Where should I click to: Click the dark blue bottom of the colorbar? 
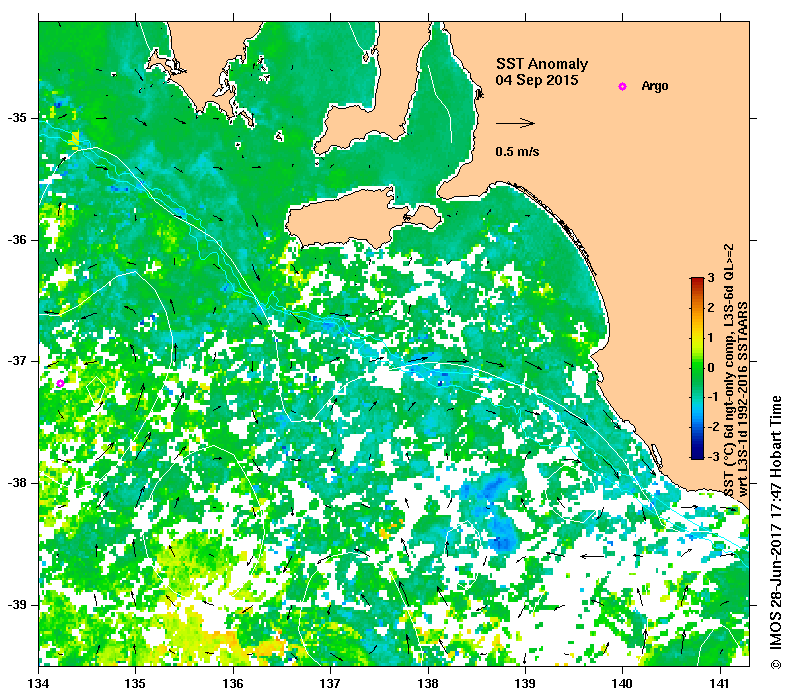697,455
